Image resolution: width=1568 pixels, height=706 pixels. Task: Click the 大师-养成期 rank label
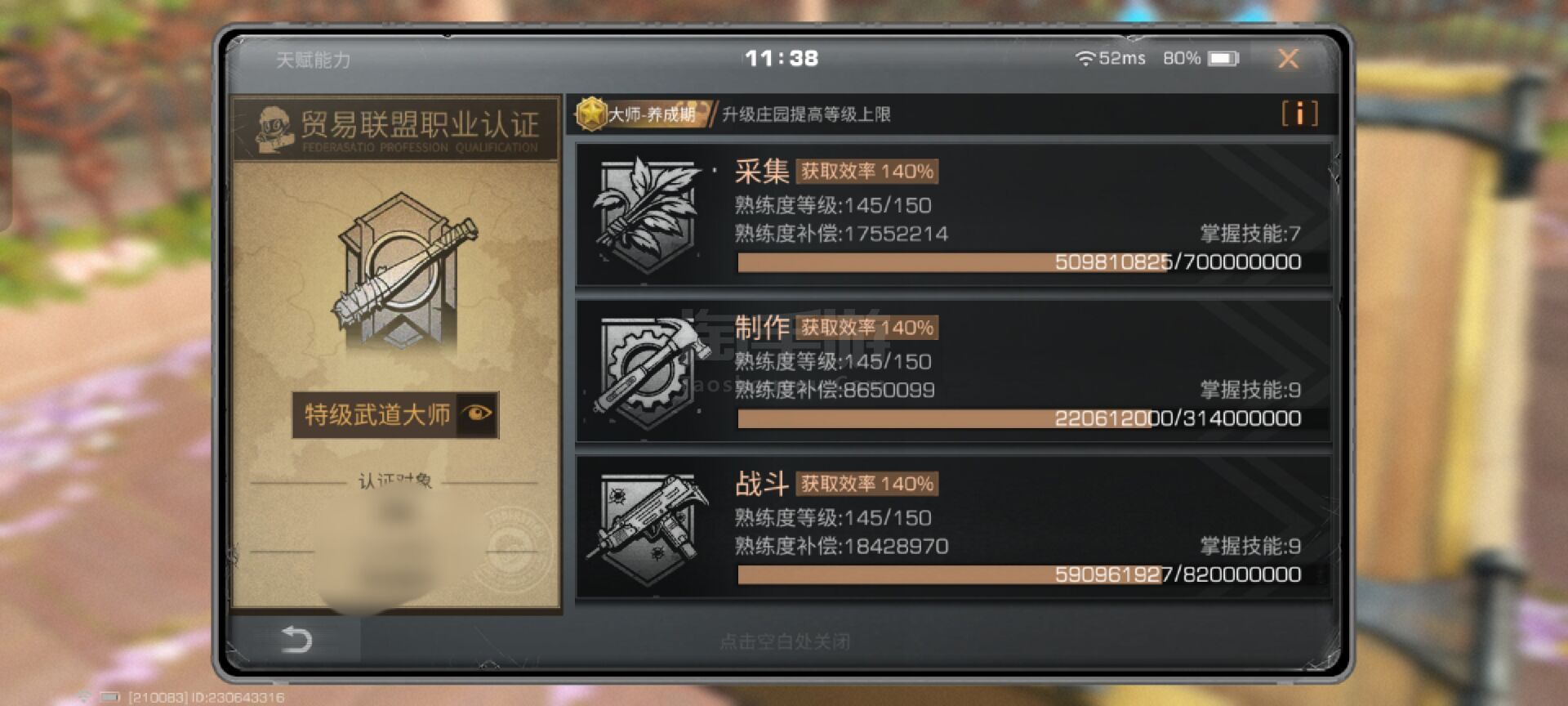click(x=651, y=114)
